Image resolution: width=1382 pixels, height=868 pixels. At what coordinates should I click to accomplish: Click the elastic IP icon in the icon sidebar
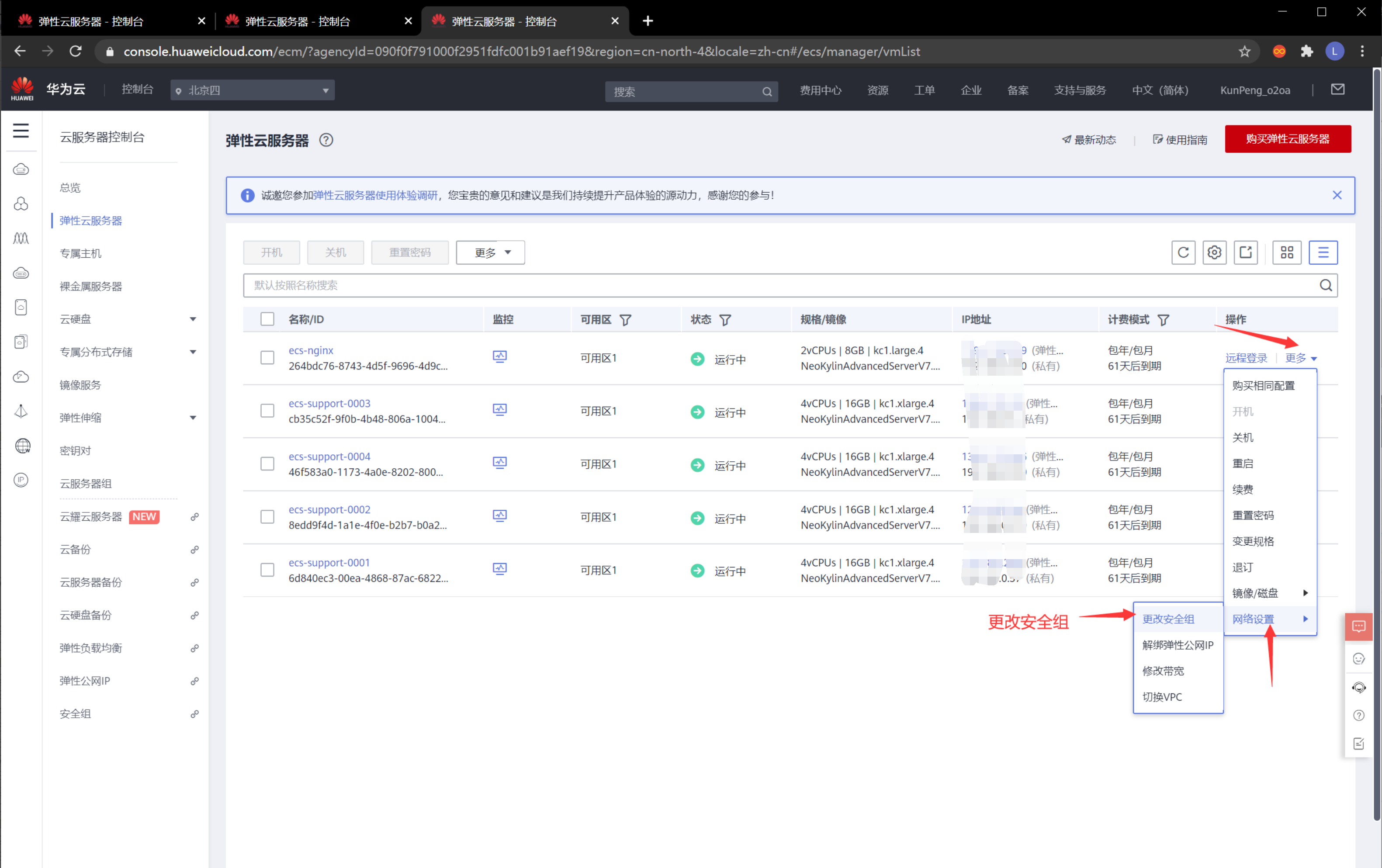click(21, 480)
